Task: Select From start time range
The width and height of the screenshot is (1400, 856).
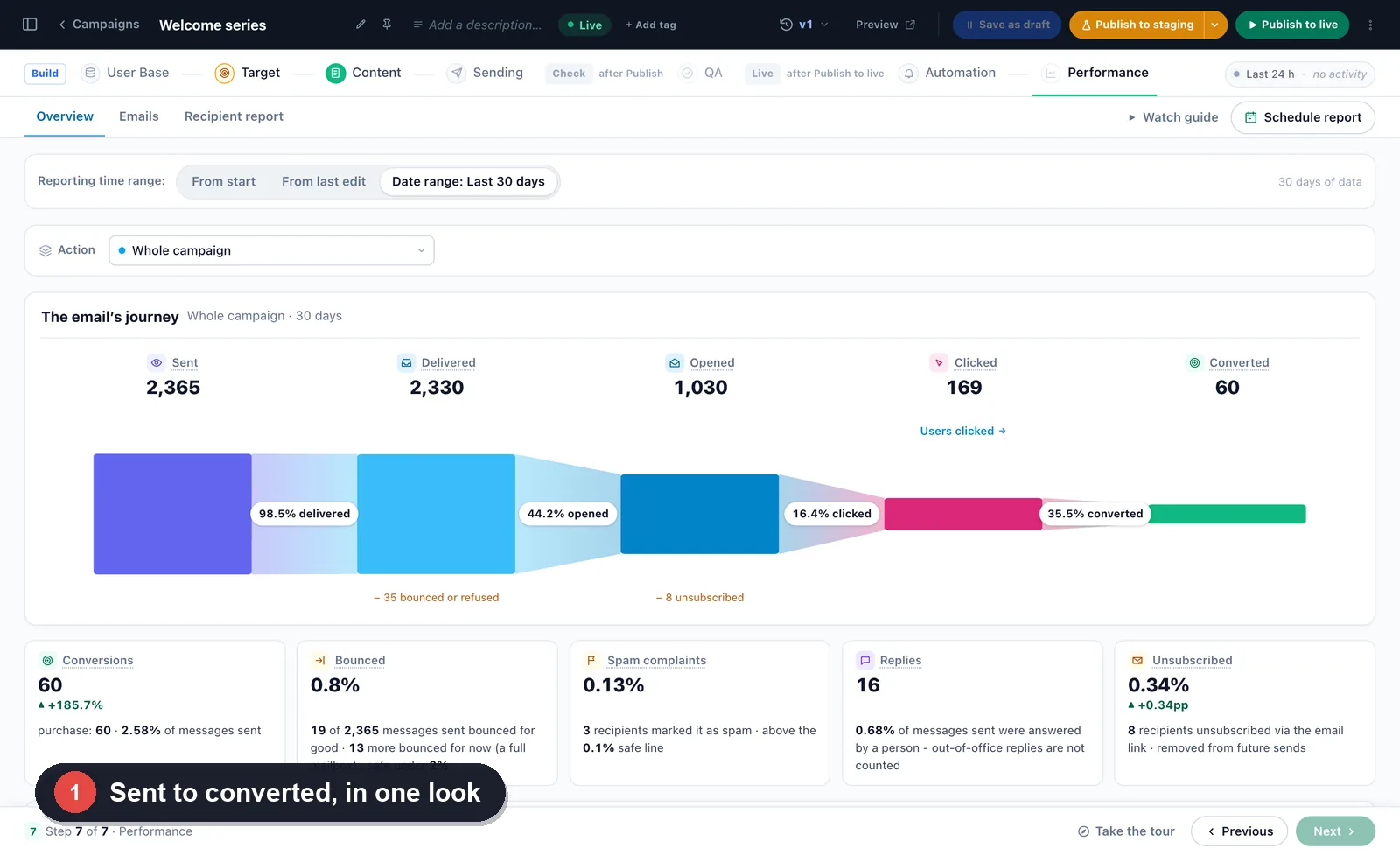Action: (x=224, y=181)
